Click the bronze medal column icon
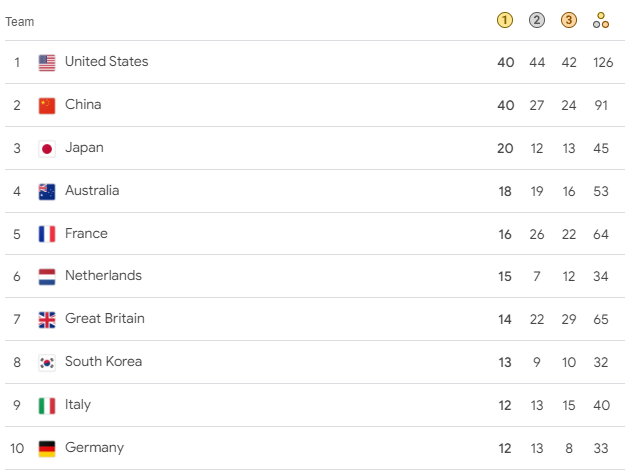Image resolution: width=629 pixels, height=476 pixels. click(569, 20)
